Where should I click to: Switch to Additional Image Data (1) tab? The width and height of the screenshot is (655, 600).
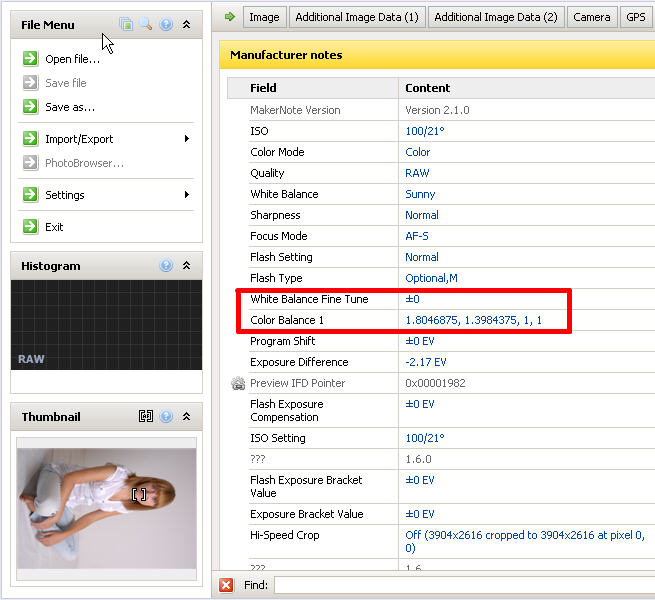tap(357, 17)
